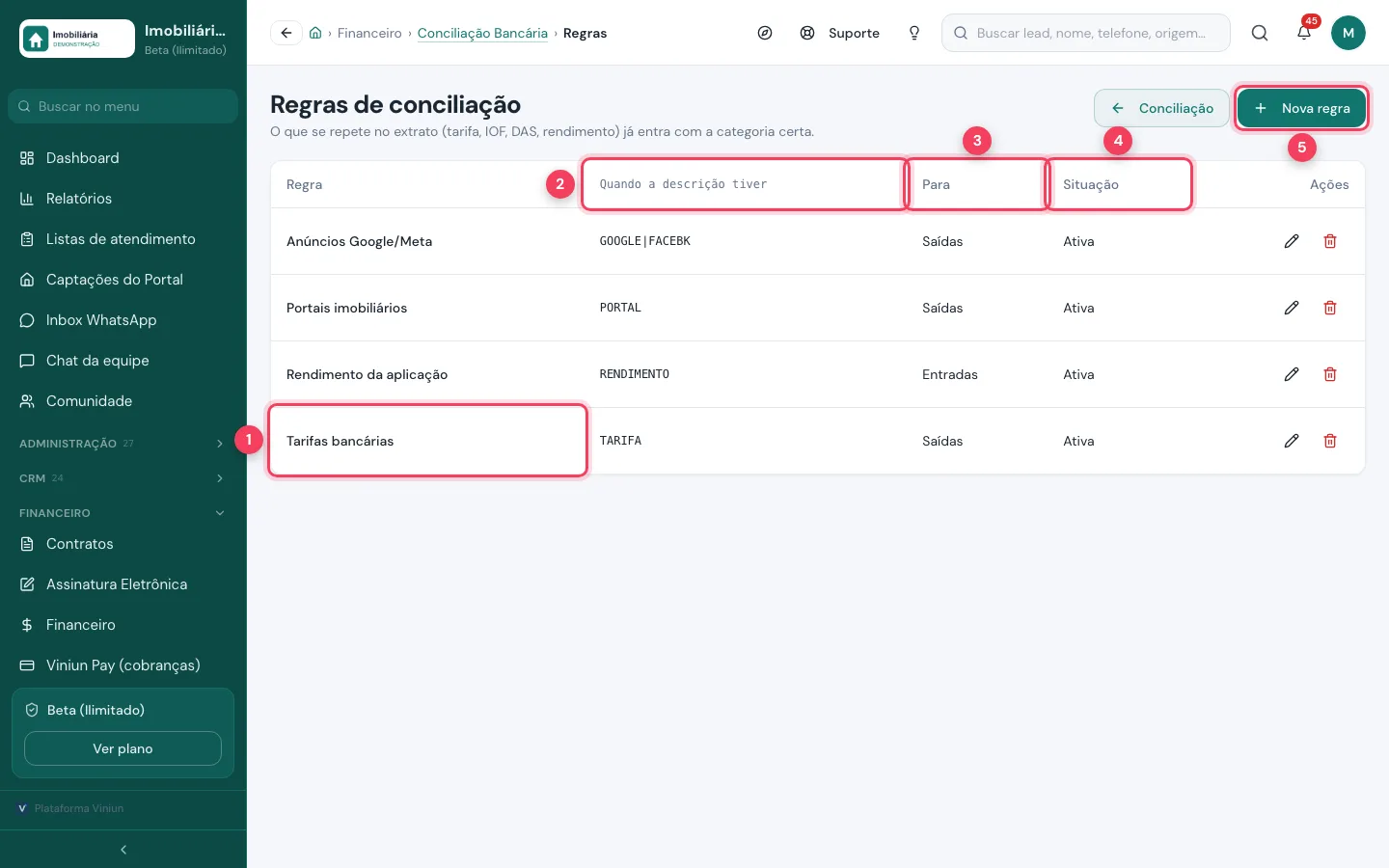1389x868 pixels.
Task: Click the magnifier search icon
Action: coord(1260,33)
